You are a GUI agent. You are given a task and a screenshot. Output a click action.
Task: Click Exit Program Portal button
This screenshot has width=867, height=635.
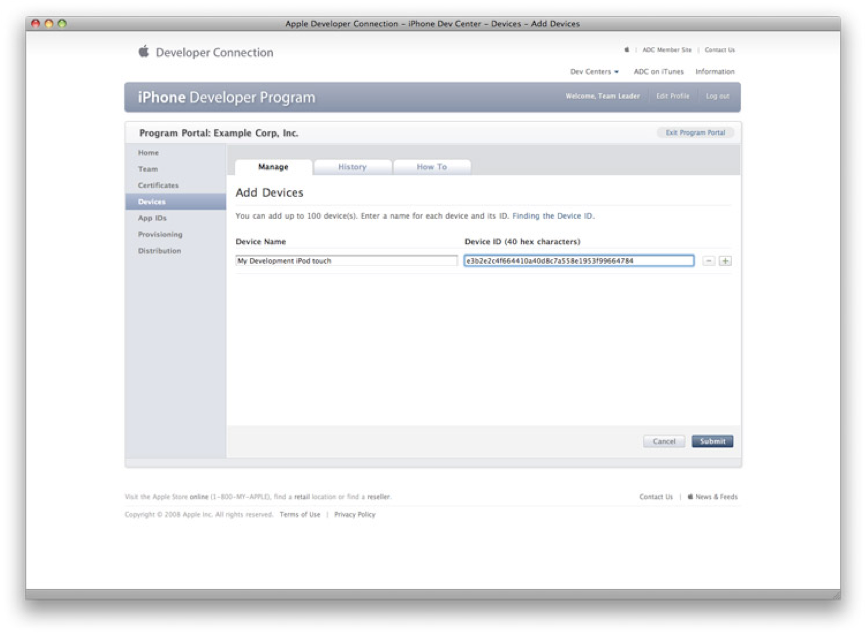coord(696,133)
